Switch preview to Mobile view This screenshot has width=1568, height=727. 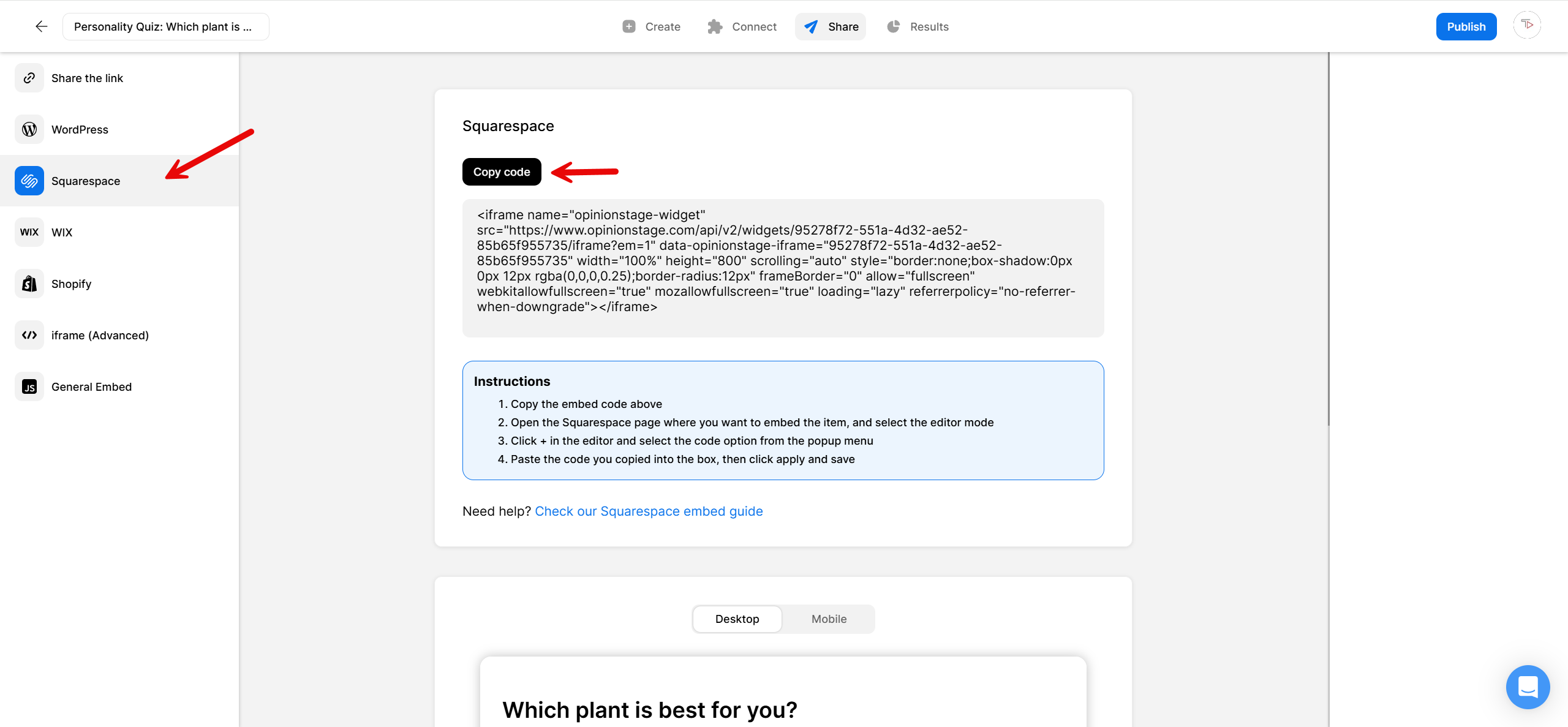click(x=828, y=619)
